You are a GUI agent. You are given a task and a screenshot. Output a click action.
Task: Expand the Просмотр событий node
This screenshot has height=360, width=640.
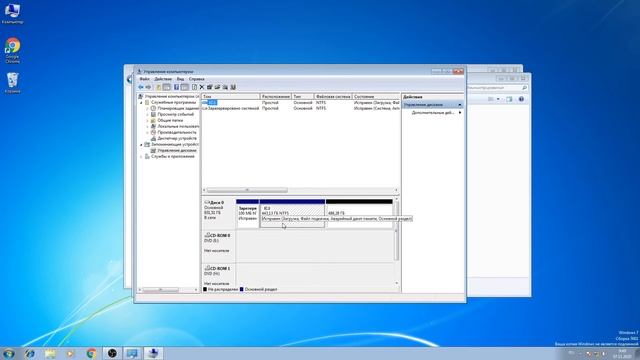[x=147, y=115]
